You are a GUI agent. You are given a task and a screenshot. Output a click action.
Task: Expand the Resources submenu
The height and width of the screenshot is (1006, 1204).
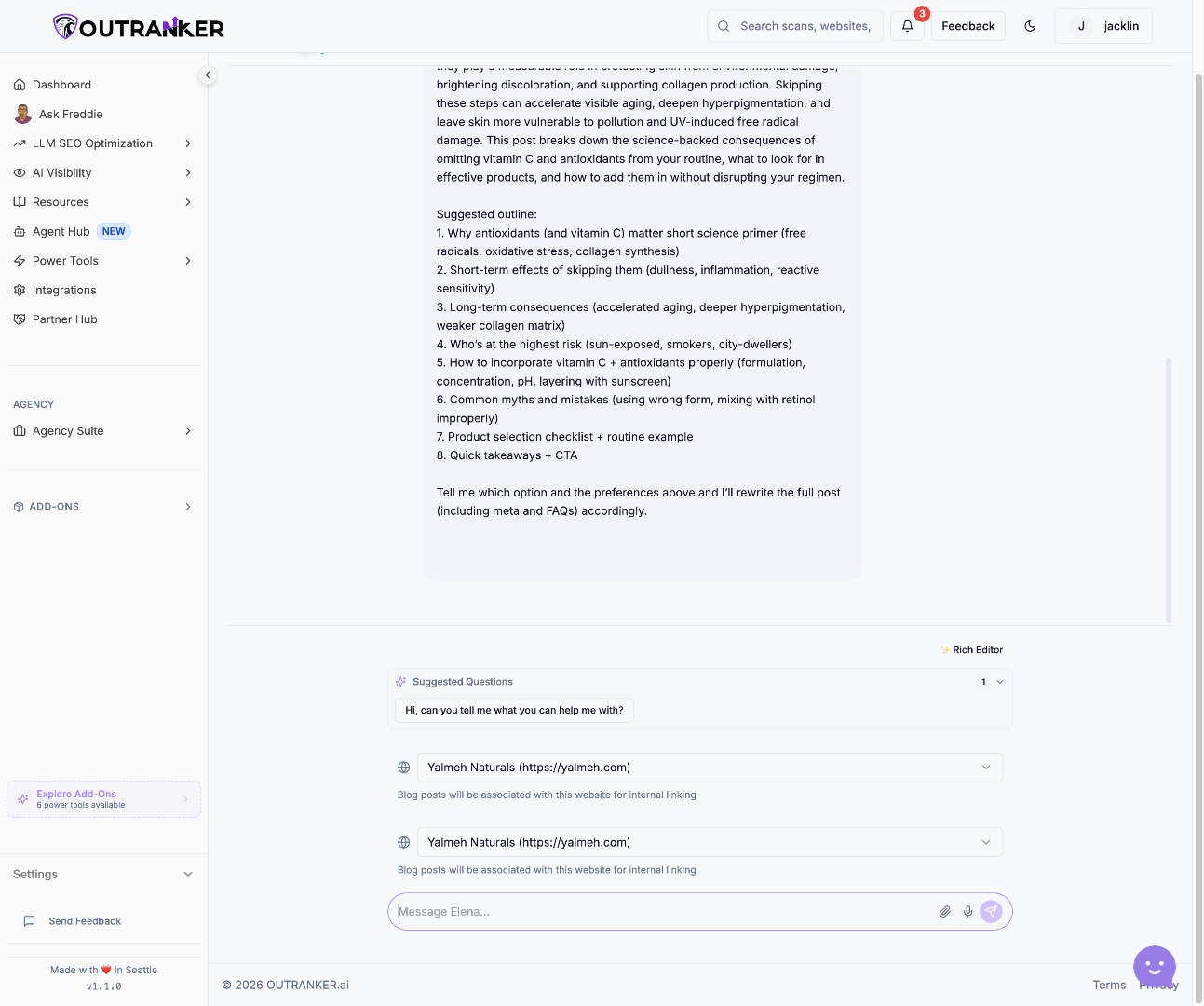pos(188,202)
